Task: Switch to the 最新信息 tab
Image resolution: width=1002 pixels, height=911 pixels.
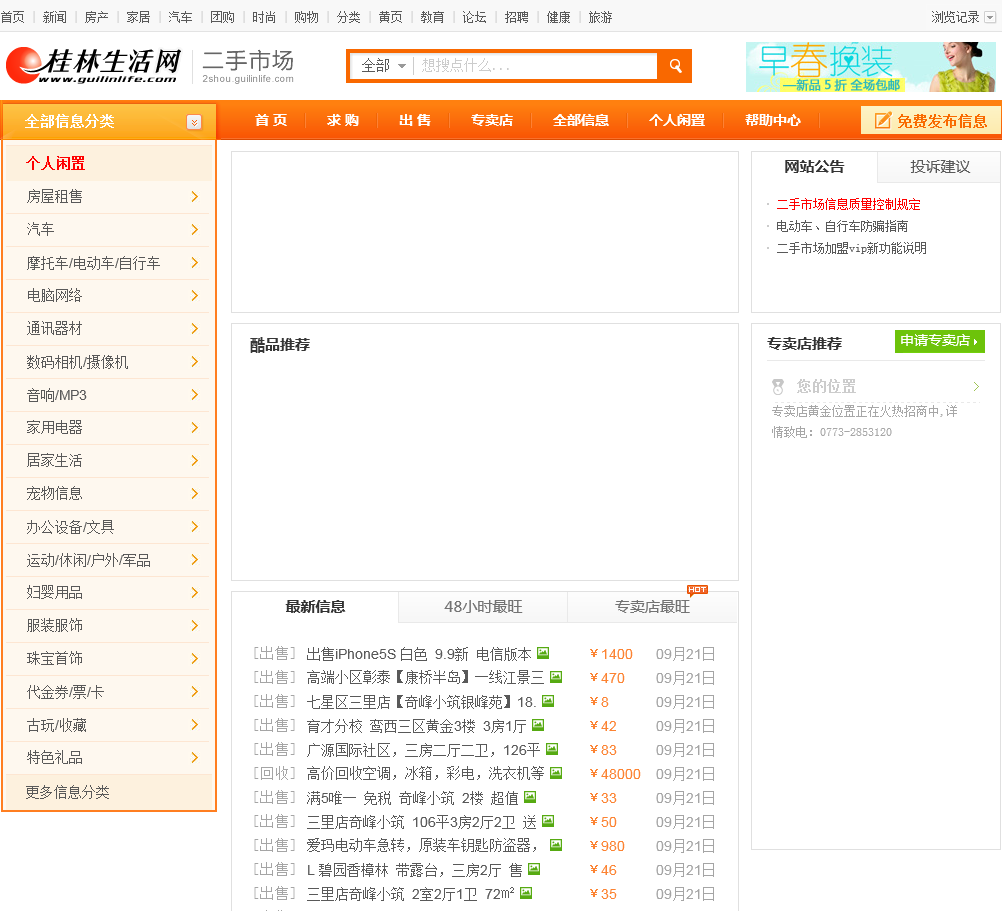Action: (x=315, y=607)
